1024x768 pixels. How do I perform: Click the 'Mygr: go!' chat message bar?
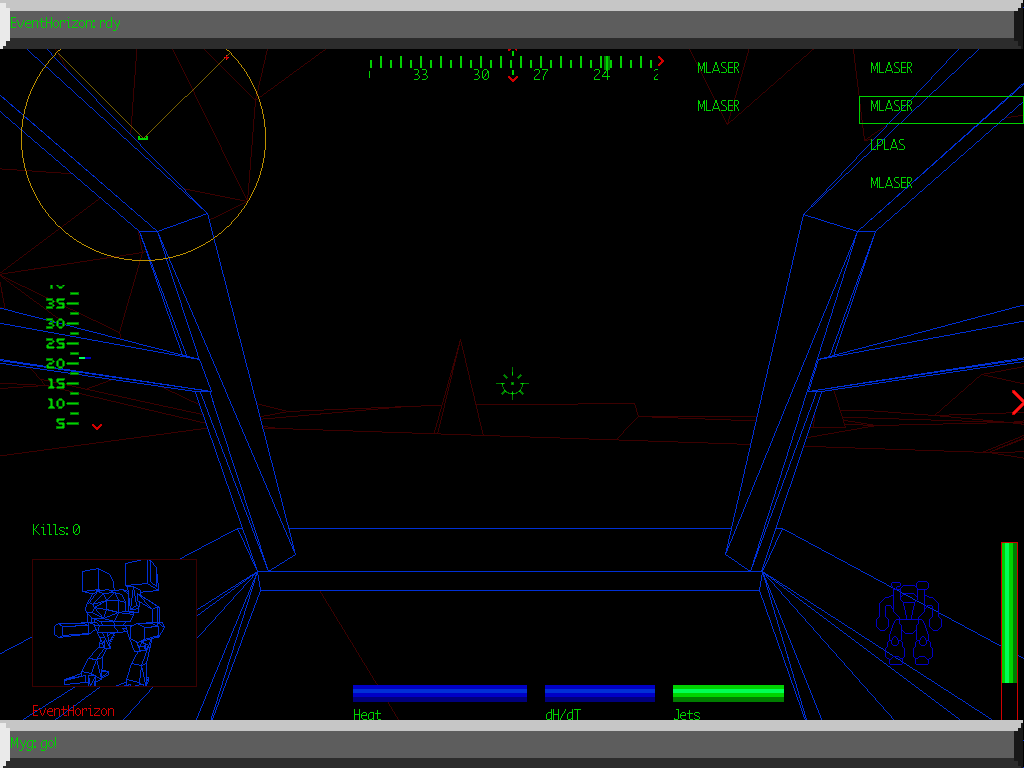coord(512,743)
